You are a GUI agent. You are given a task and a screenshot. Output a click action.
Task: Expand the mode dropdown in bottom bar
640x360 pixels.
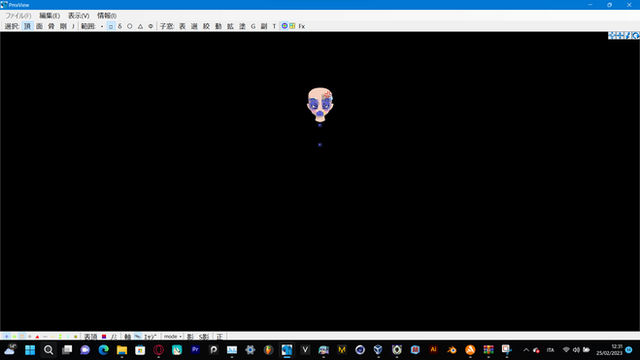pyautogui.click(x=172, y=337)
